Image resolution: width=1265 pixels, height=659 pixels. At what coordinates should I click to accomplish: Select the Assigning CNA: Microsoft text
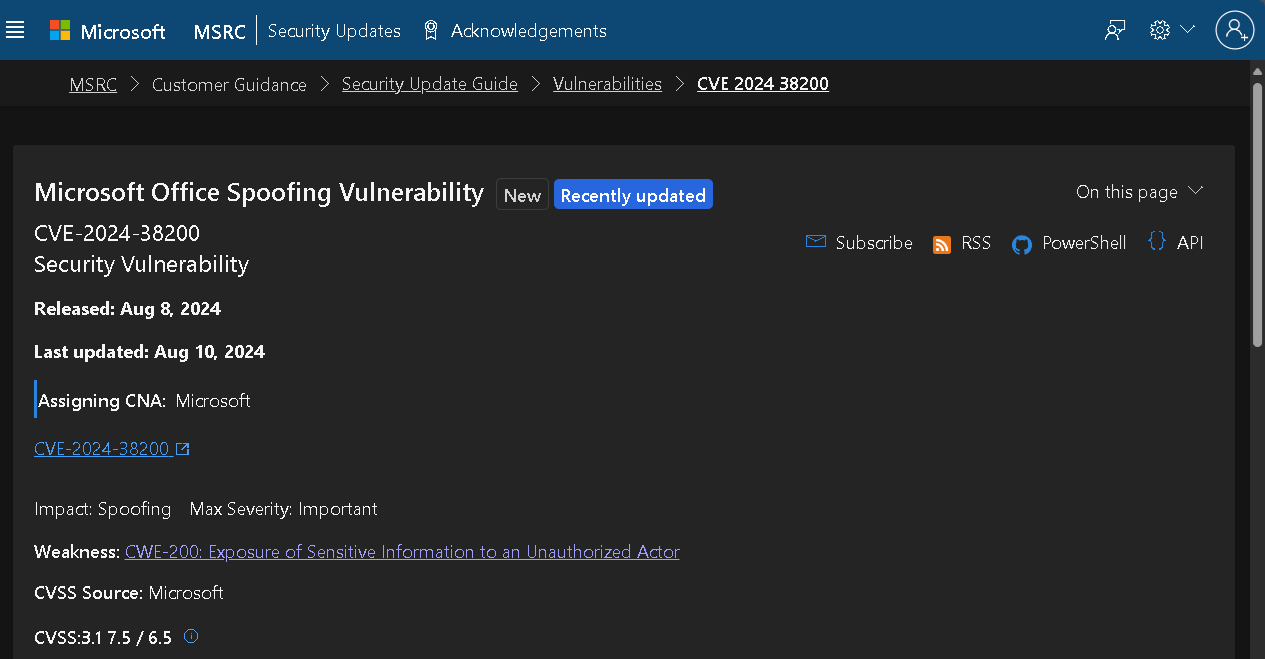[x=144, y=401]
